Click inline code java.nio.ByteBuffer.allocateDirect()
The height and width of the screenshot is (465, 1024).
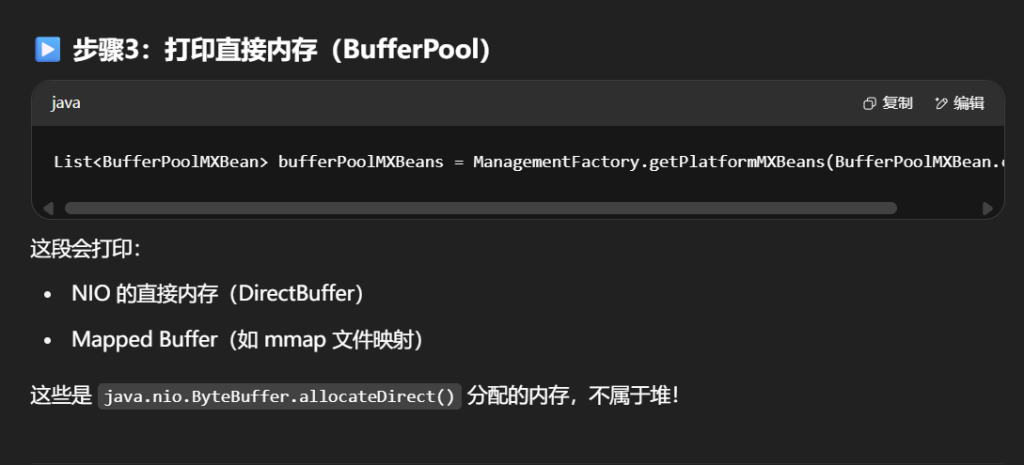click(280, 396)
